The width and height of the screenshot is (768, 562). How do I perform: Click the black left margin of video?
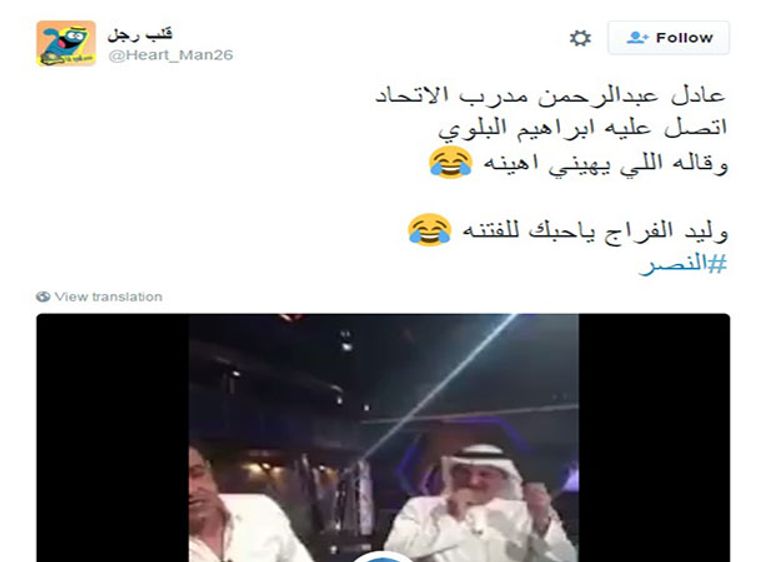click(113, 438)
